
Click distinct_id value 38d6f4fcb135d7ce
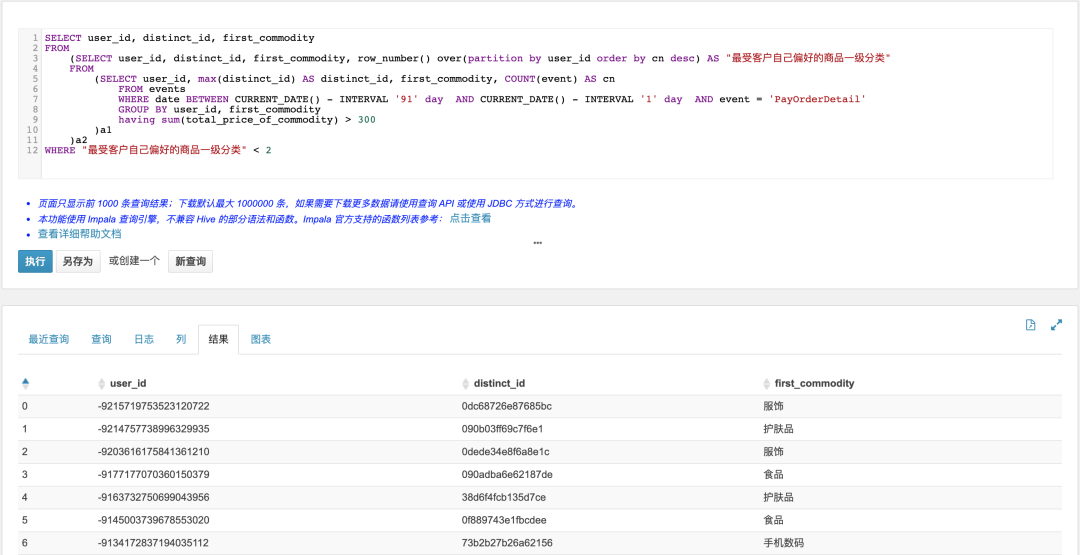tap(503, 497)
